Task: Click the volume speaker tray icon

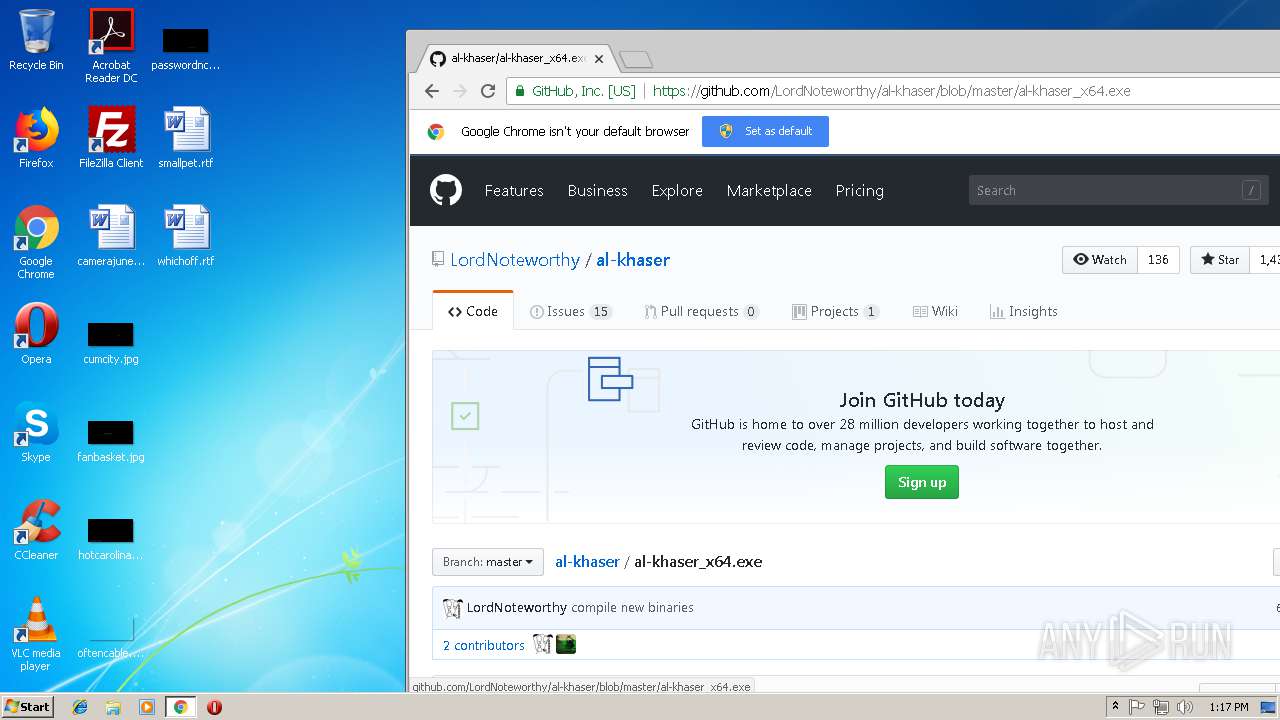Action: point(1185,707)
